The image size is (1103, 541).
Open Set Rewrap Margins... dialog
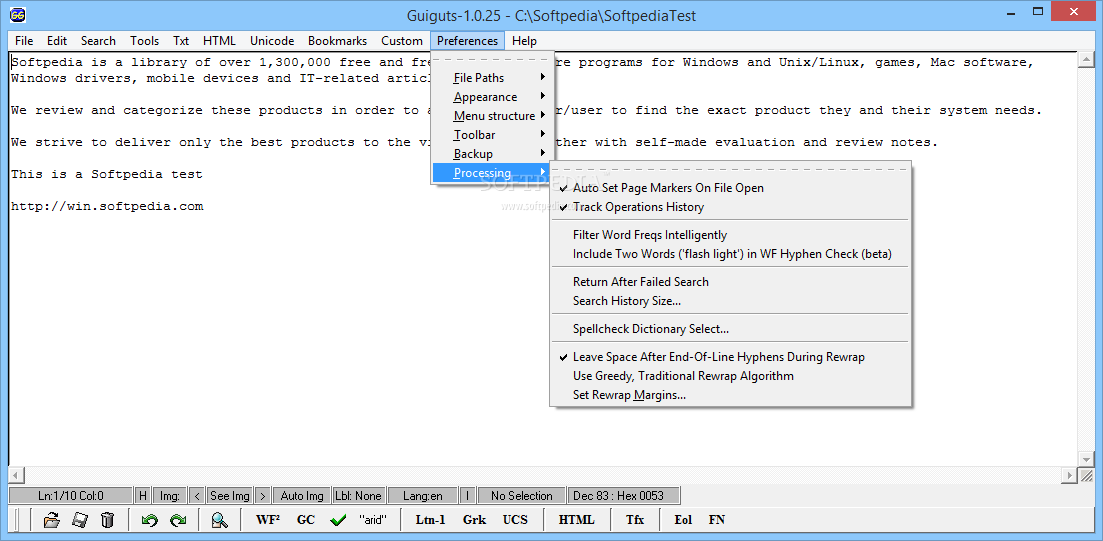[730, 395]
